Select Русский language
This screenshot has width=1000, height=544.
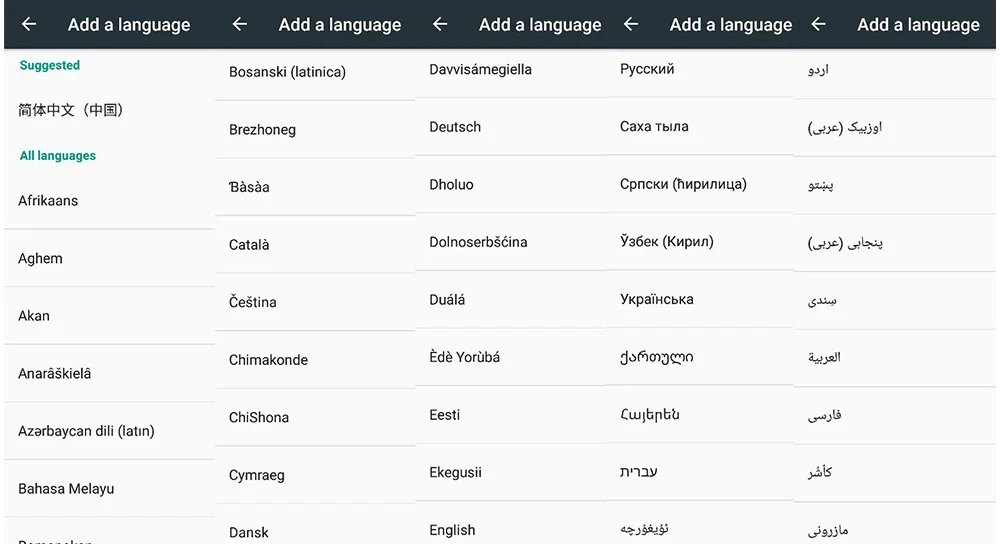(x=647, y=69)
